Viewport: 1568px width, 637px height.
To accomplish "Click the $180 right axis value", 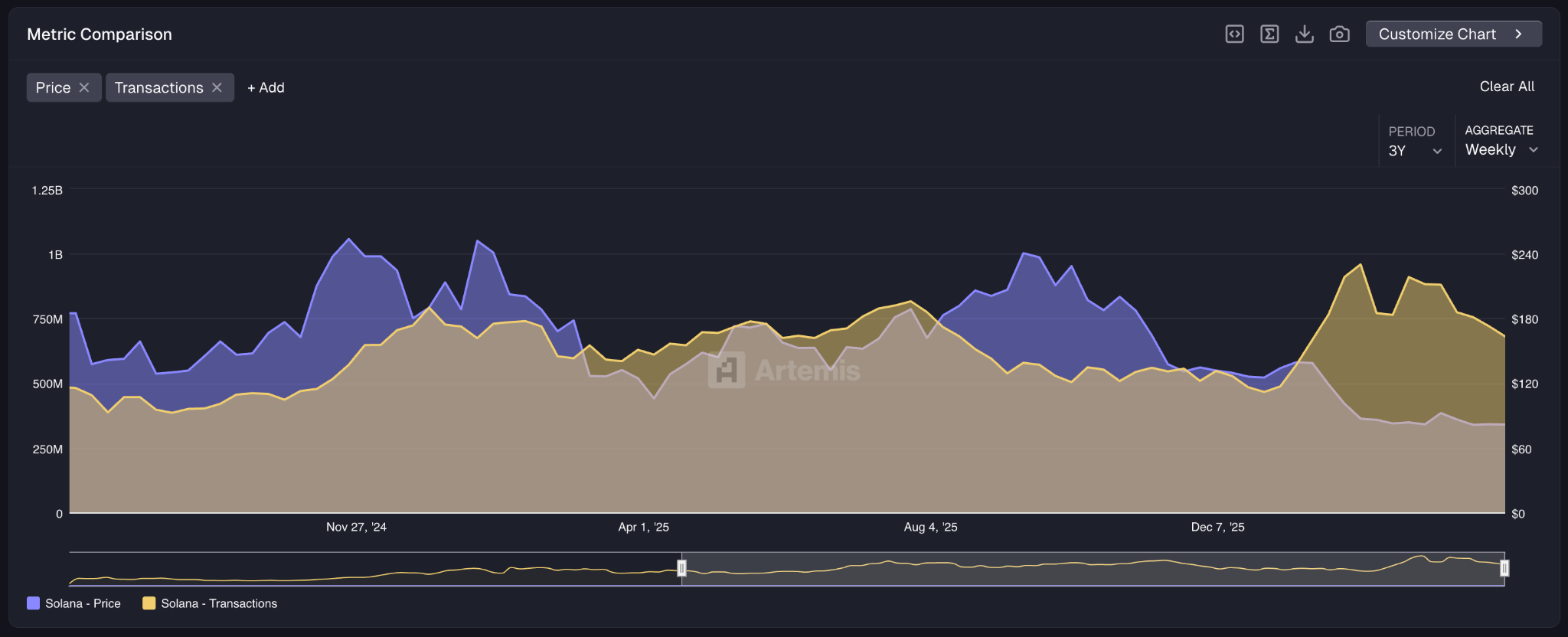I will point(1524,319).
